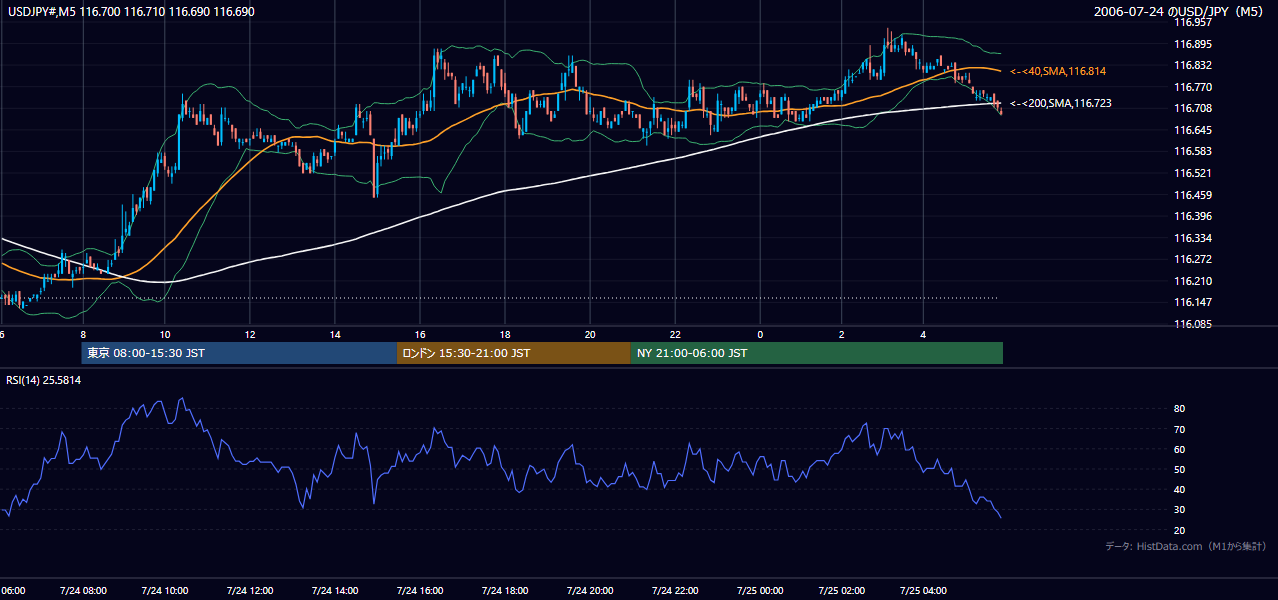Click price axis label 116.645

click(1193, 130)
